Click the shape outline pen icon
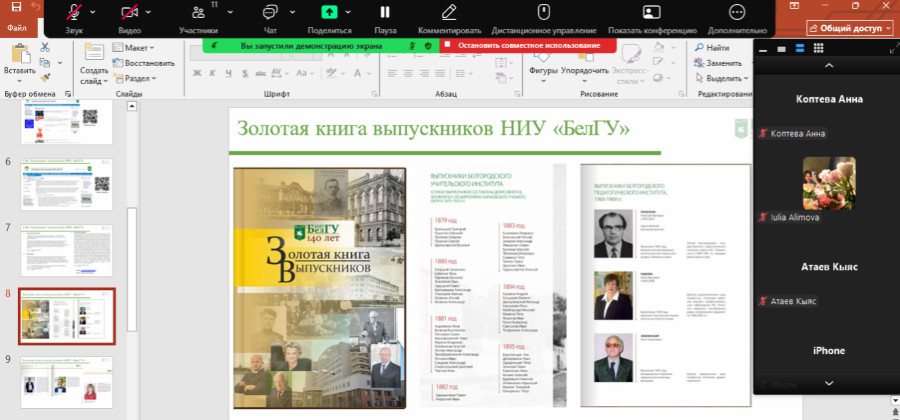900x420 pixels. 659,62
